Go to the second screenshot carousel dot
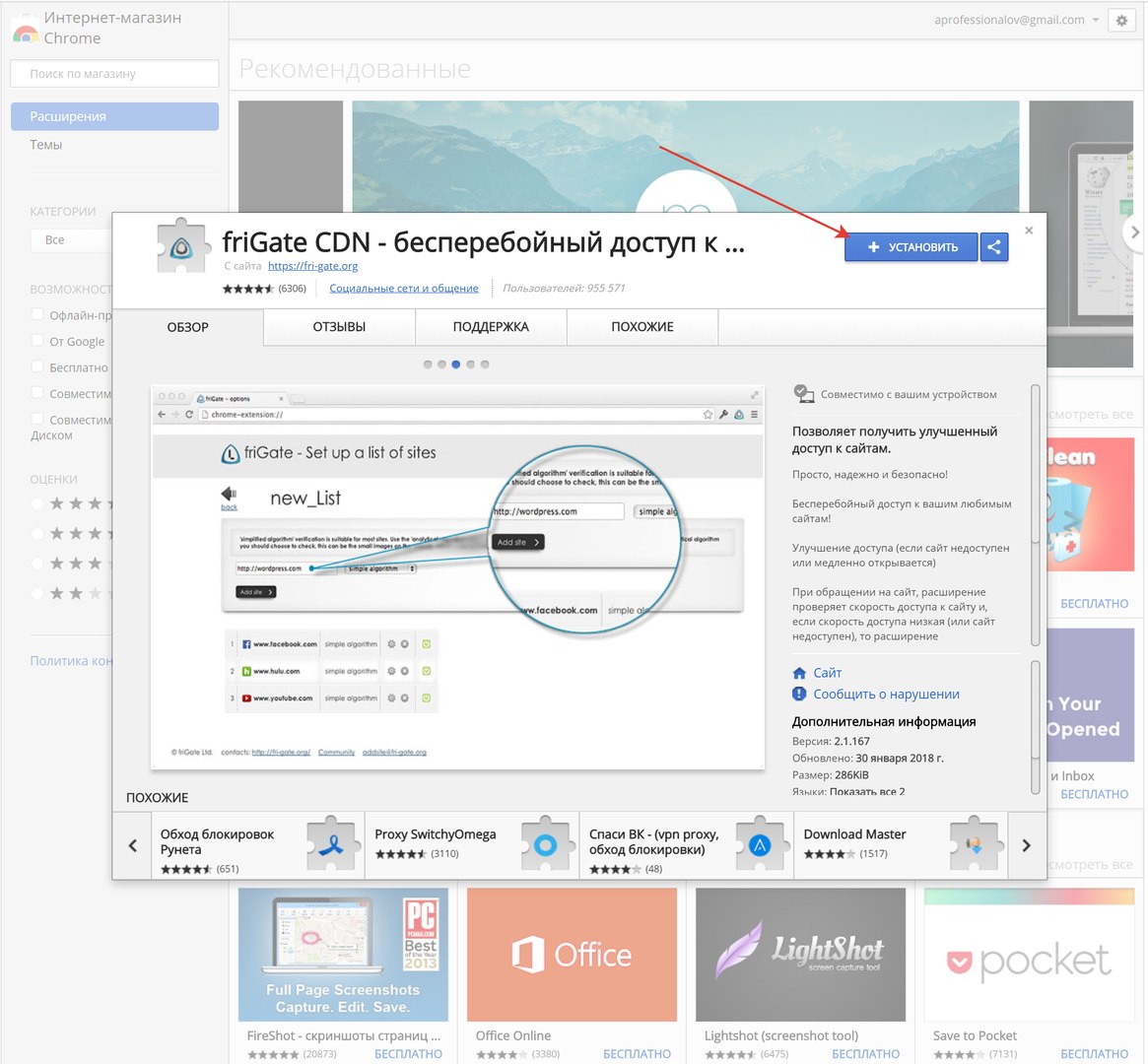 [441, 365]
